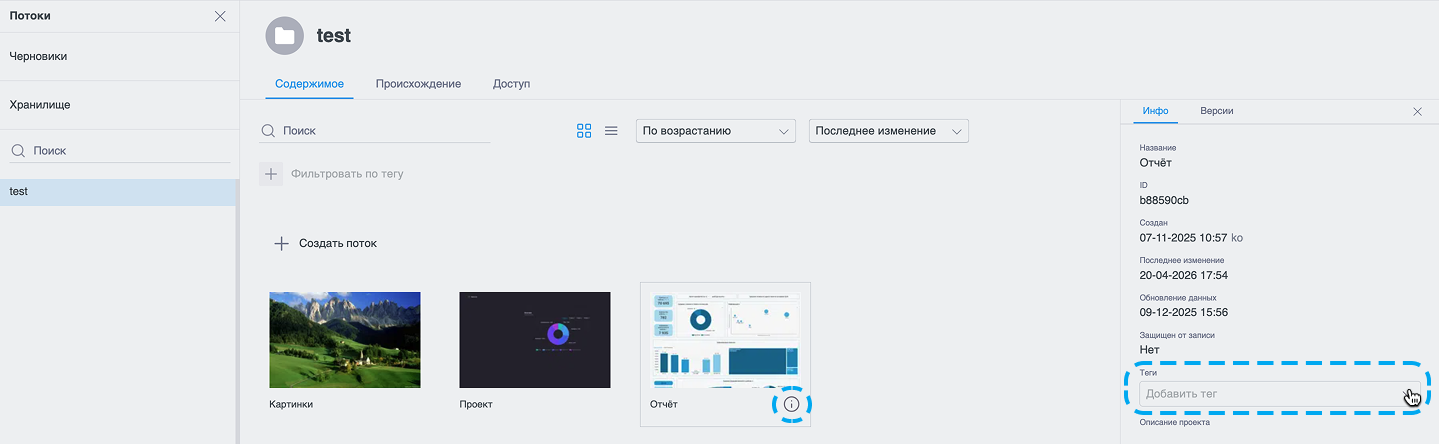Screen dimensions: 1439x444
Task: Click the date 09-12-2025 15:56
Action: [x=1184, y=312]
